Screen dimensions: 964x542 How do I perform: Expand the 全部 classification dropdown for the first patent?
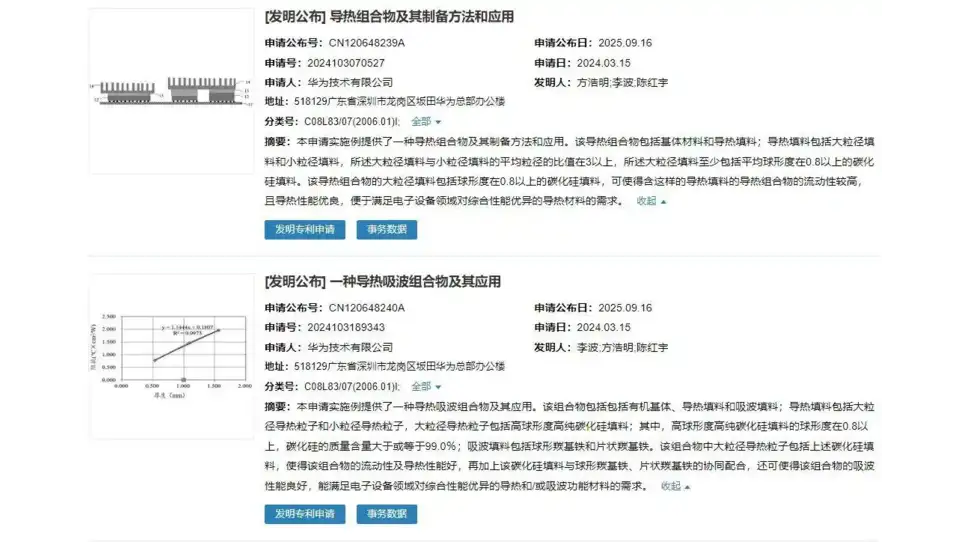pos(426,121)
